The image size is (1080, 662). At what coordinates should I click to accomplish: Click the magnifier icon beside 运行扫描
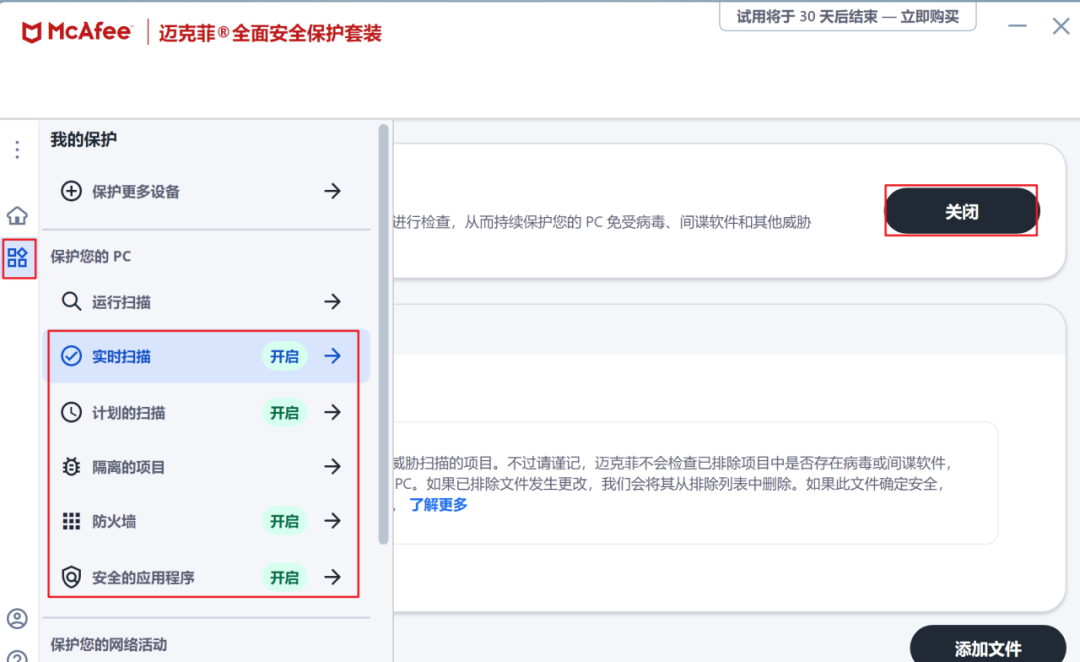coord(71,301)
